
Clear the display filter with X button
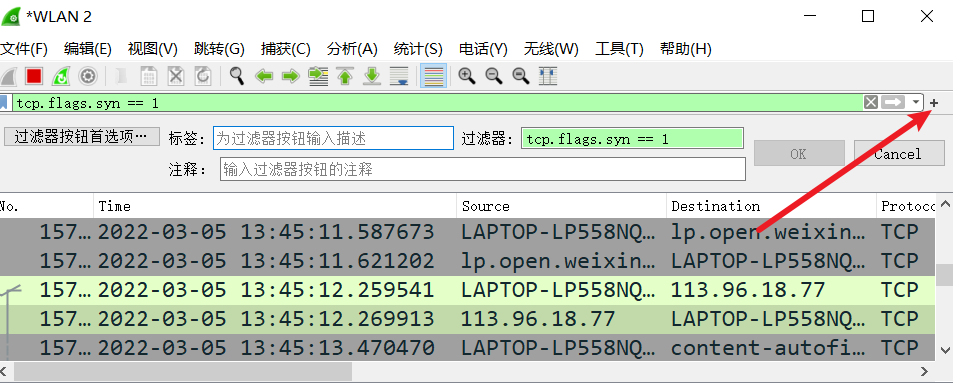pyautogui.click(x=871, y=103)
